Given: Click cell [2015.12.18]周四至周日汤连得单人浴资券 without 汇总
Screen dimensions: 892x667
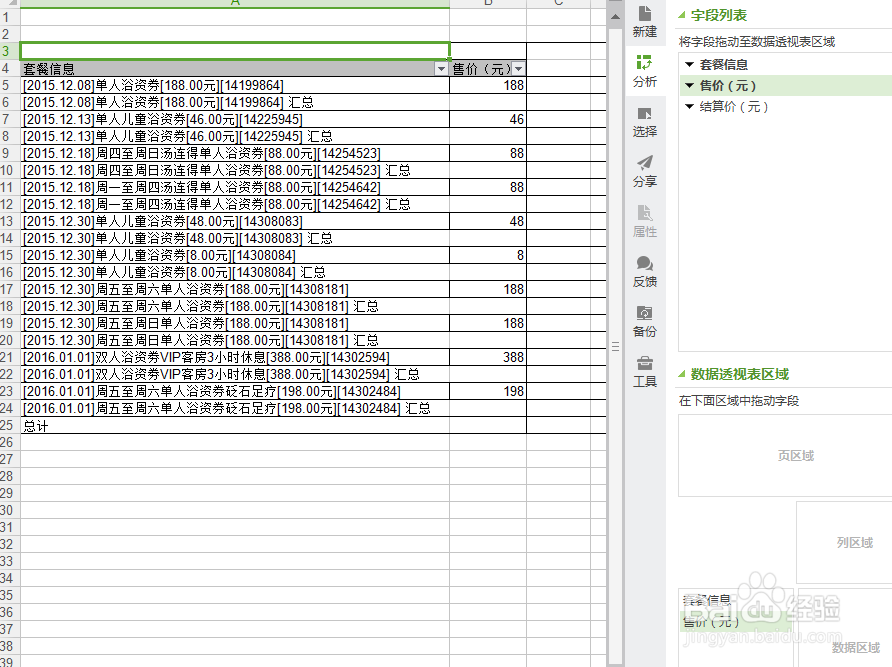Looking at the screenshot, I should click(235, 154).
